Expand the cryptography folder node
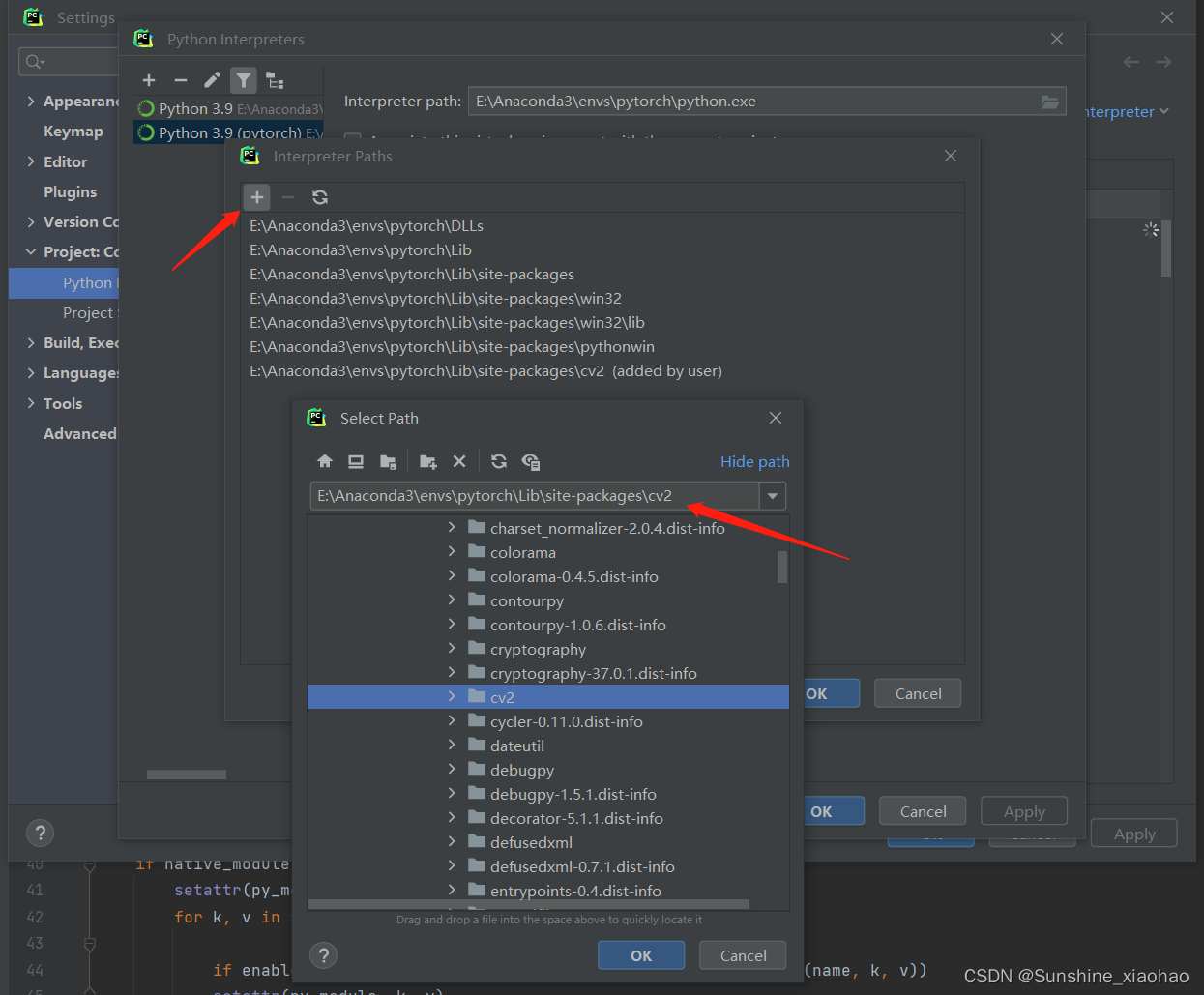This screenshot has height=995, width=1204. click(452, 648)
